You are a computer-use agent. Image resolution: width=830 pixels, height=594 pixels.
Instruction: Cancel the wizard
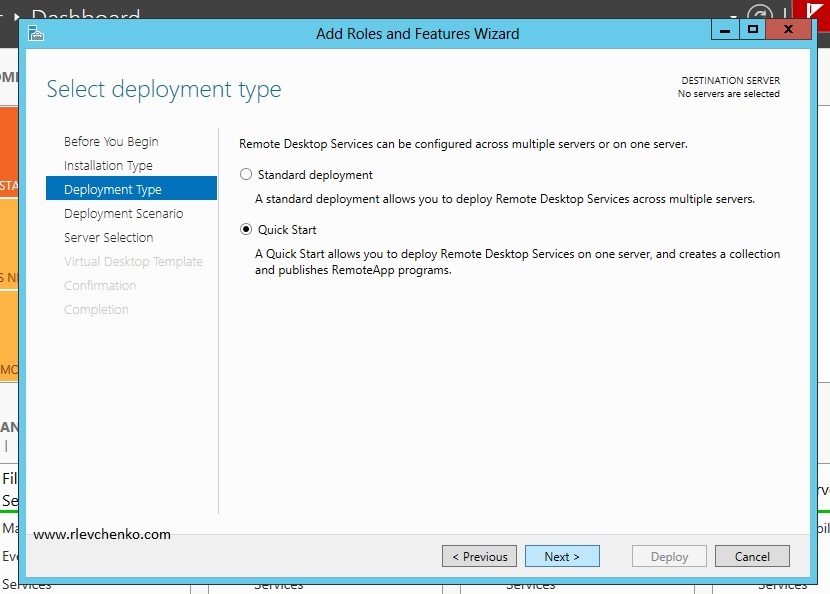click(x=752, y=557)
